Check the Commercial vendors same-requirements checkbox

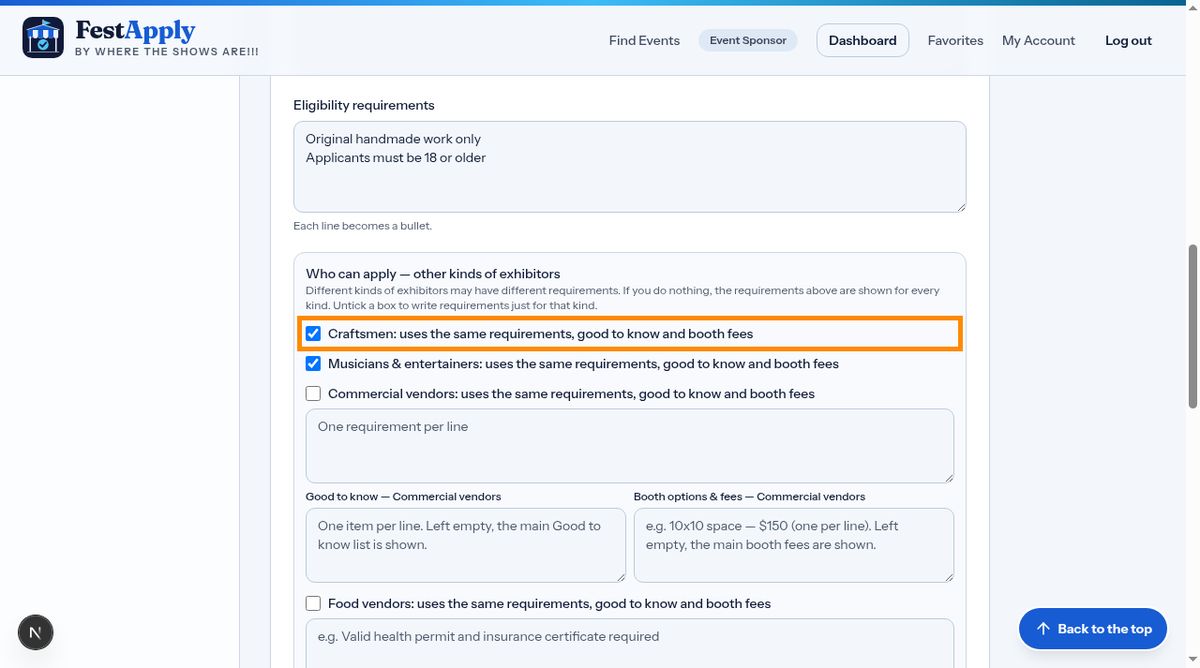(x=314, y=394)
